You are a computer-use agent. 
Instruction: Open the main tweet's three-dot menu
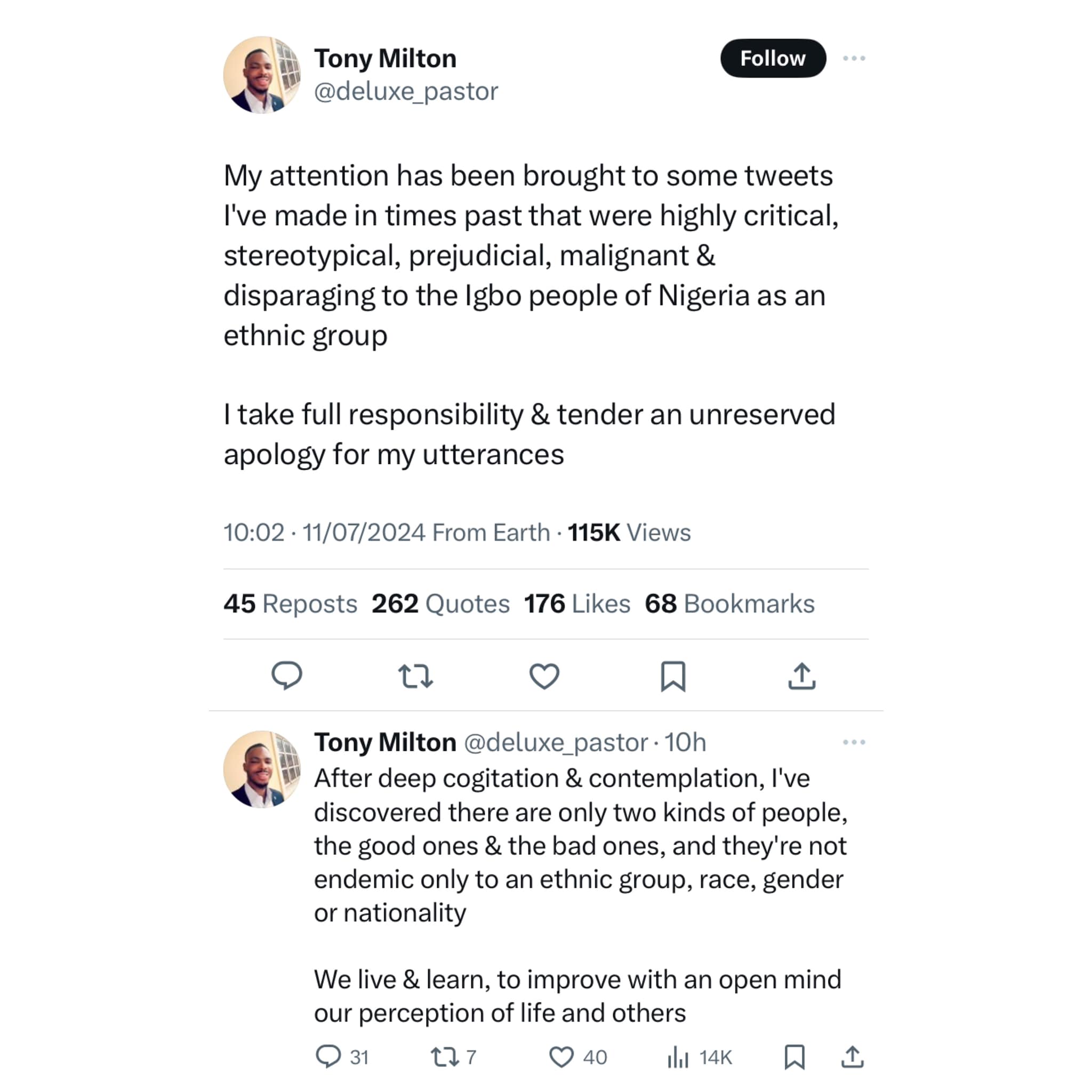854,58
